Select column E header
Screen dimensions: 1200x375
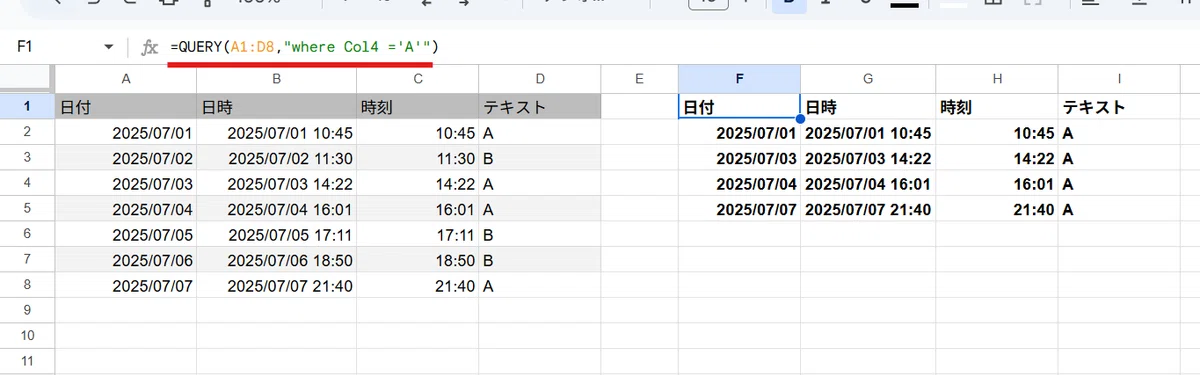[x=639, y=79]
